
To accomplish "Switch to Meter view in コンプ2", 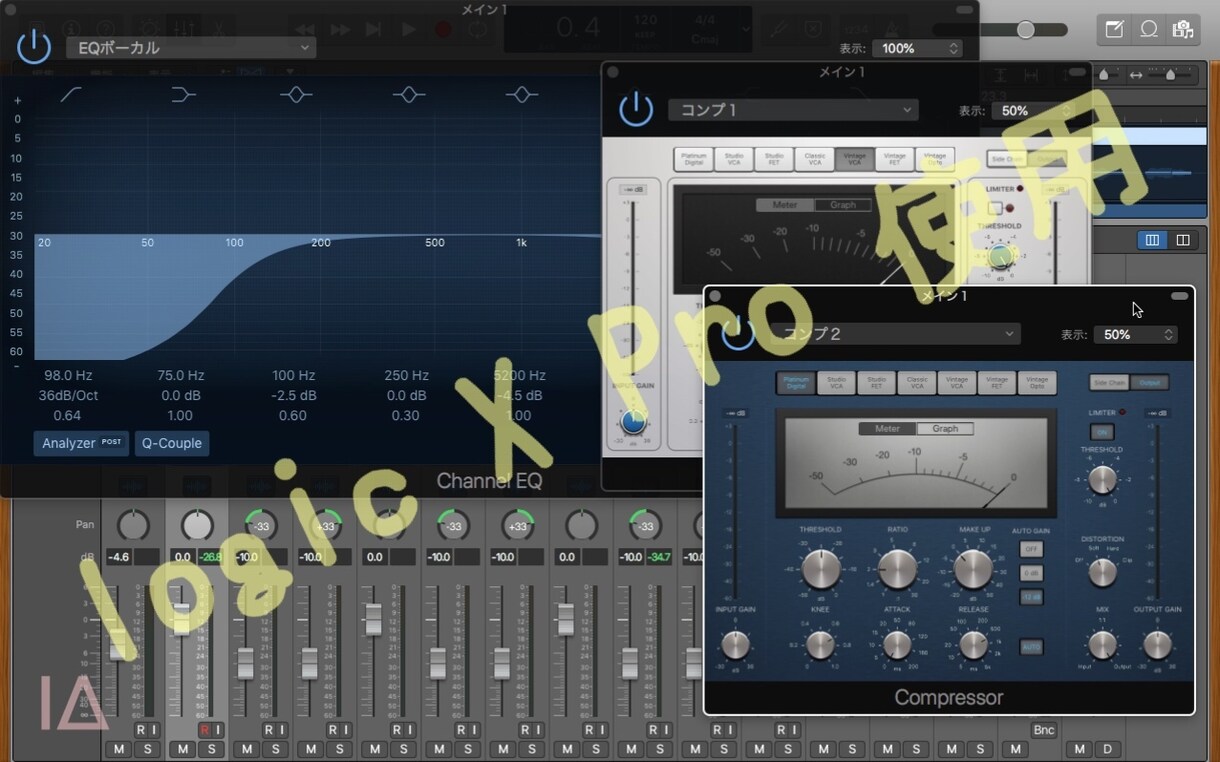I will (887, 428).
